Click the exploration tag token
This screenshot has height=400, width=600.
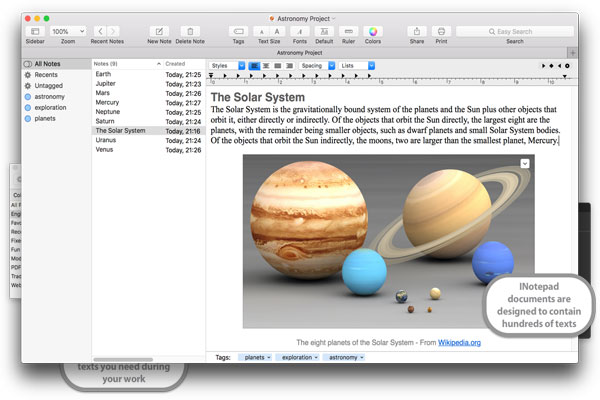coord(299,357)
